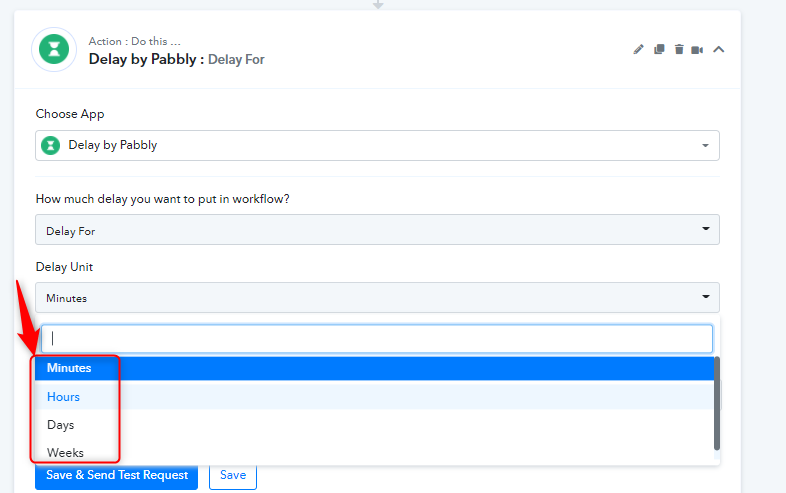Click the Delay Unit search input field

click(x=377, y=339)
